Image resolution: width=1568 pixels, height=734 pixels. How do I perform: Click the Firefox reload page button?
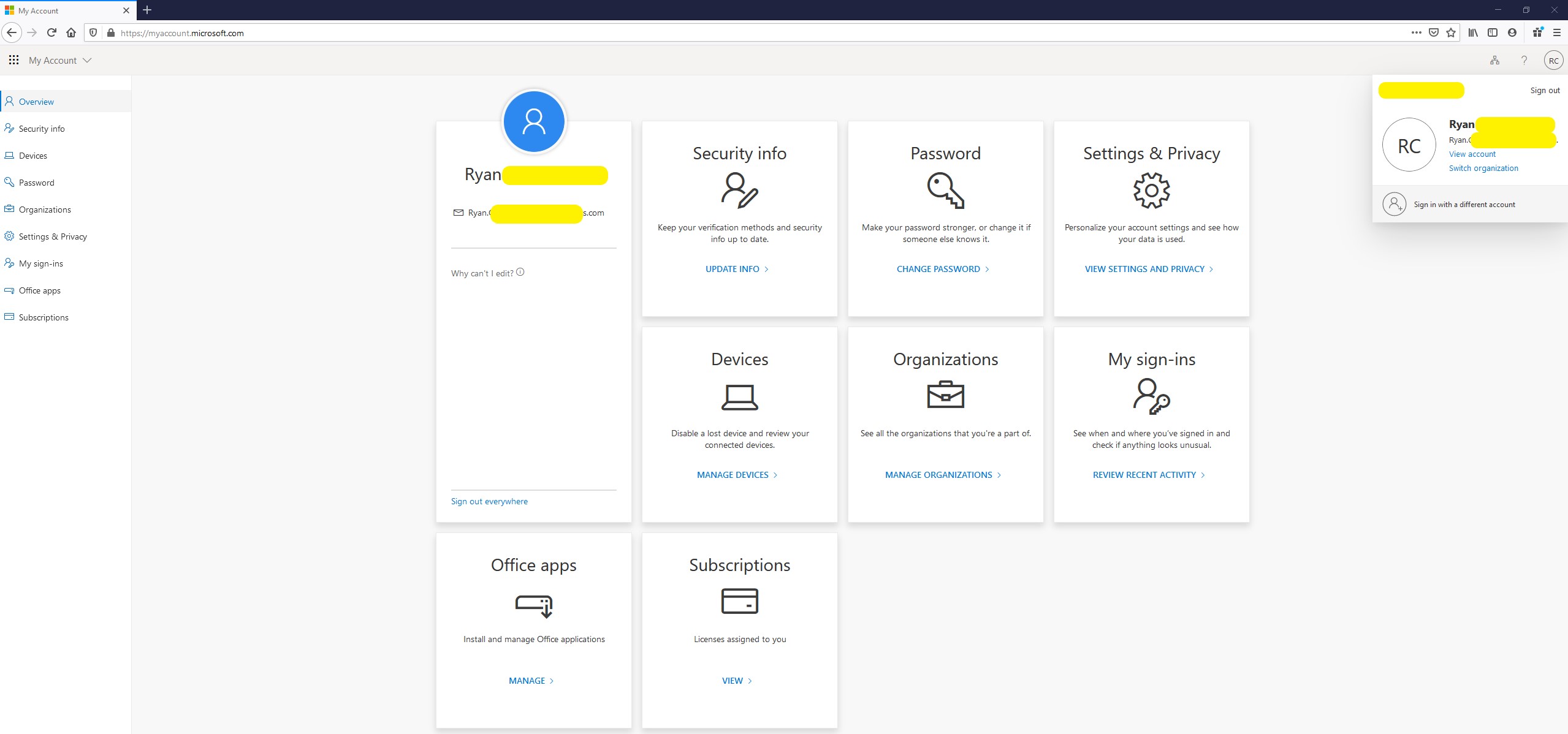click(51, 33)
